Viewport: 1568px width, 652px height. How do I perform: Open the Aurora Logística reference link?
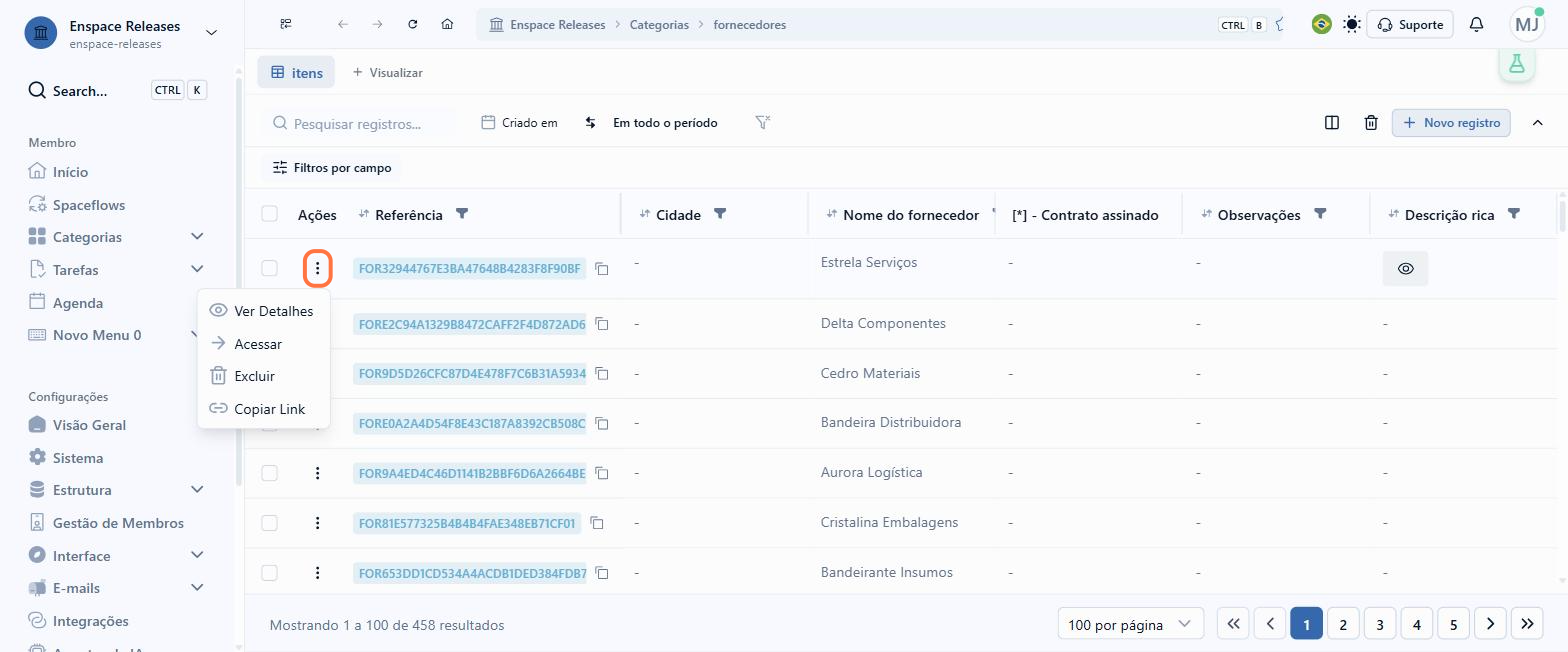tap(470, 473)
